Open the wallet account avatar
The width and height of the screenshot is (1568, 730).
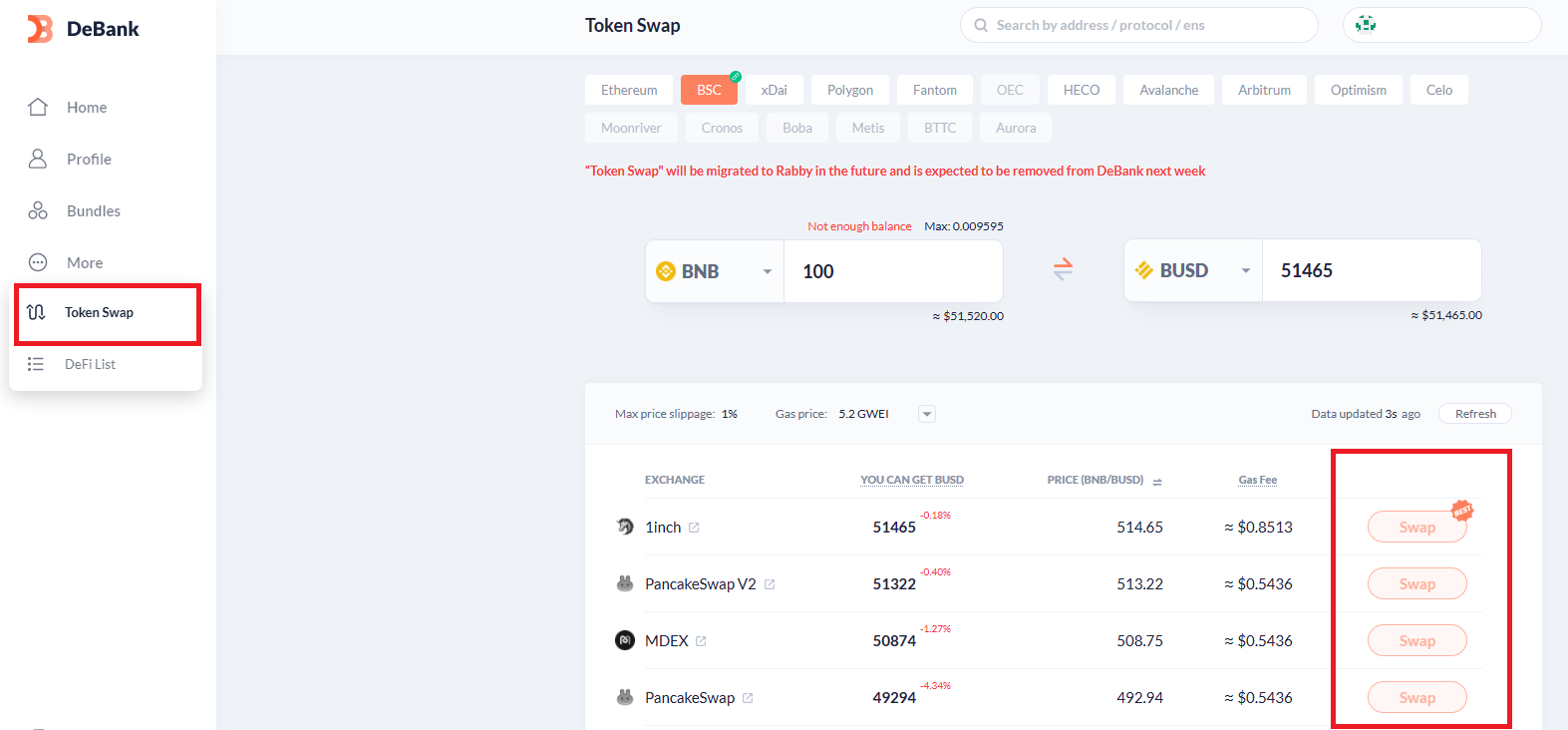(x=1366, y=24)
